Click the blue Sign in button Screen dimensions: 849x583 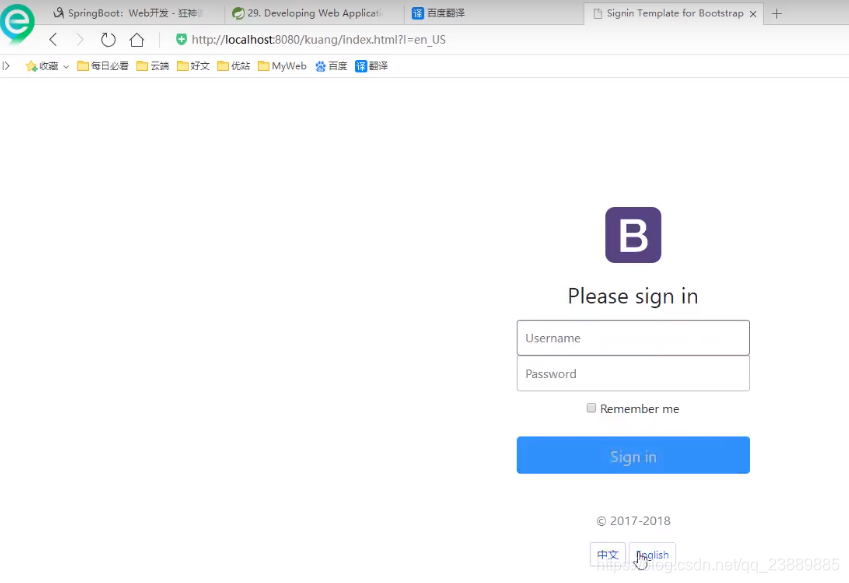coord(633,455)
